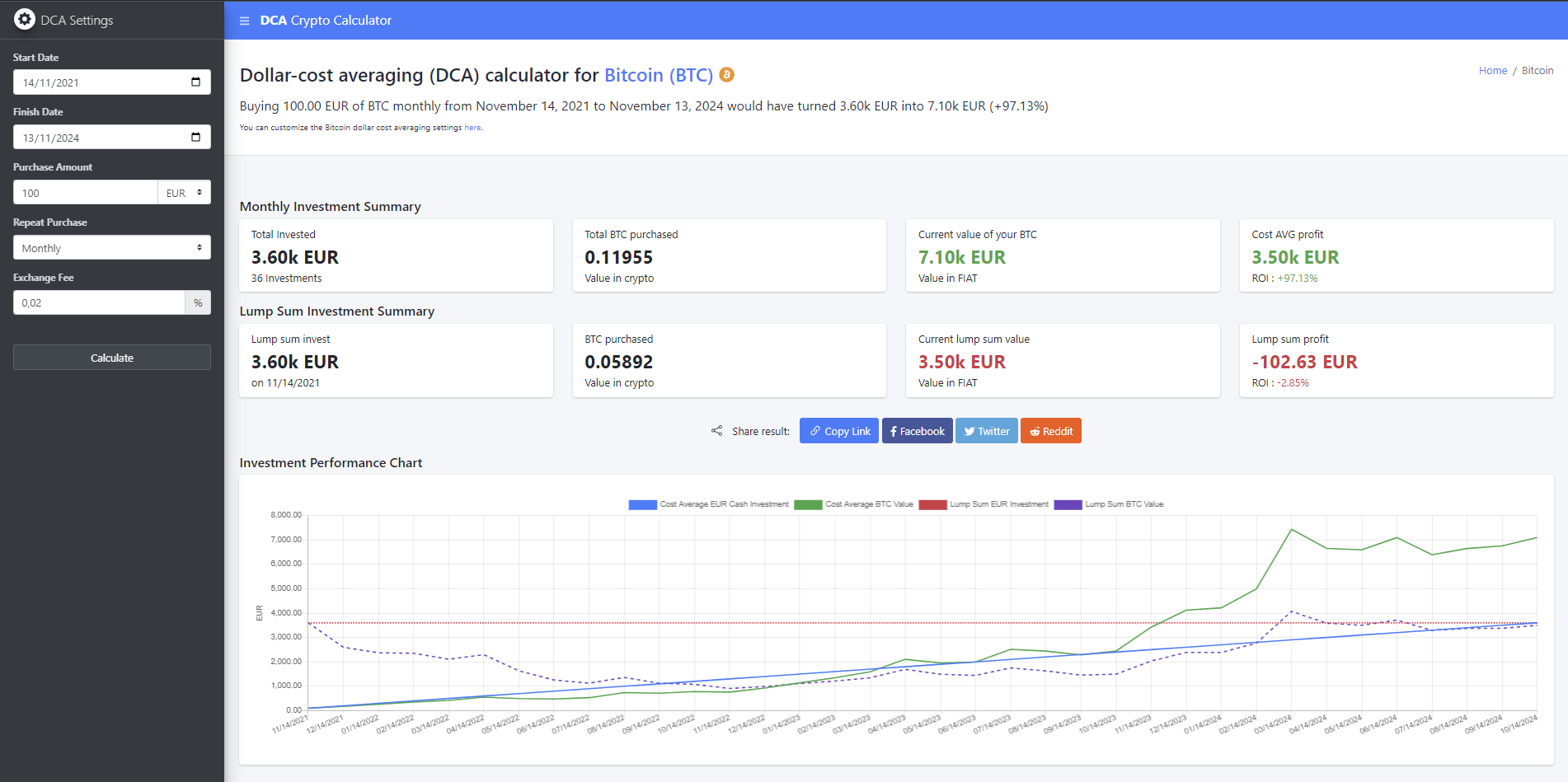Viewport: 1568px width, 782px height.
Task: Share the result on Twitter
Action: 986,431
